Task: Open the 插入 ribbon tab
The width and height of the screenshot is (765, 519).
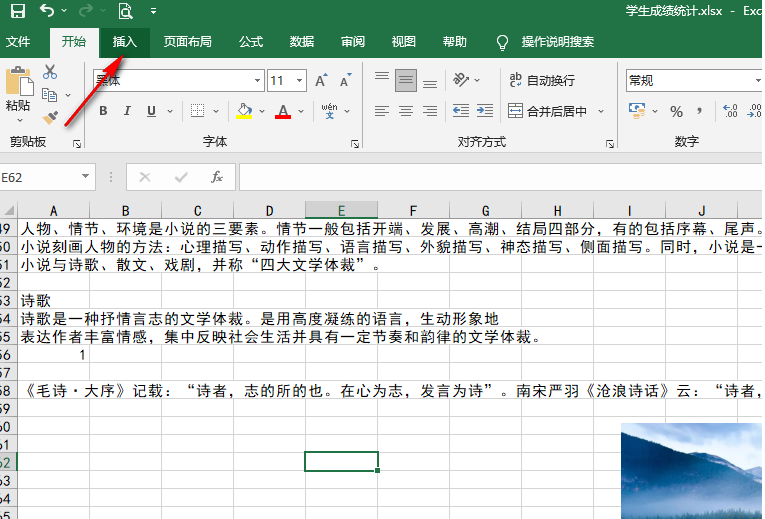Action: (x=124, y=42)
